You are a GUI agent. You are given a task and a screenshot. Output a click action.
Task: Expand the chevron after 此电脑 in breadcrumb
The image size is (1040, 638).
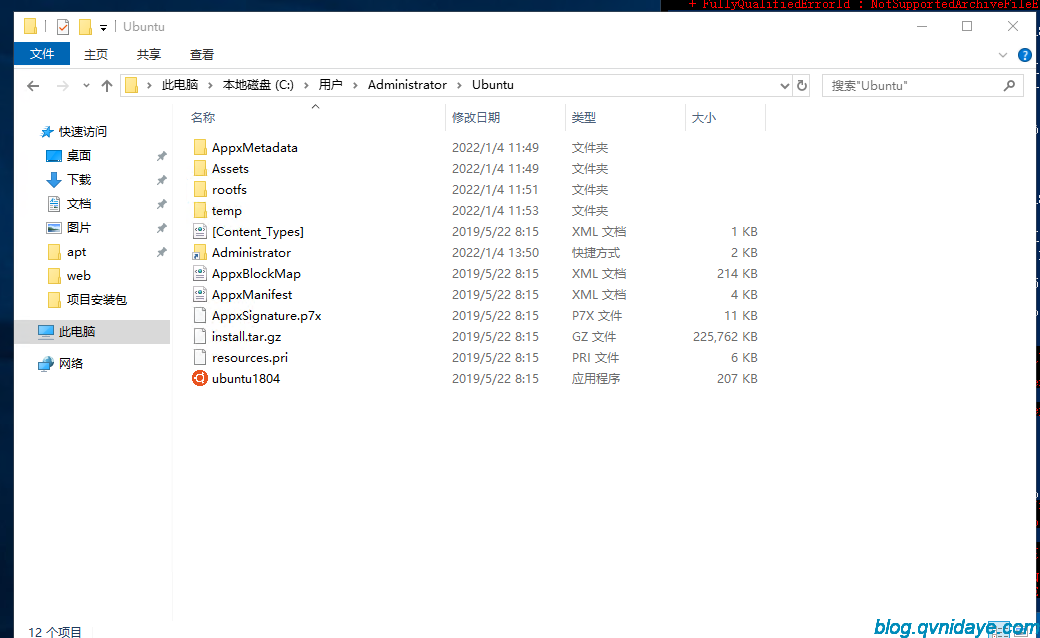click(210, 85)
